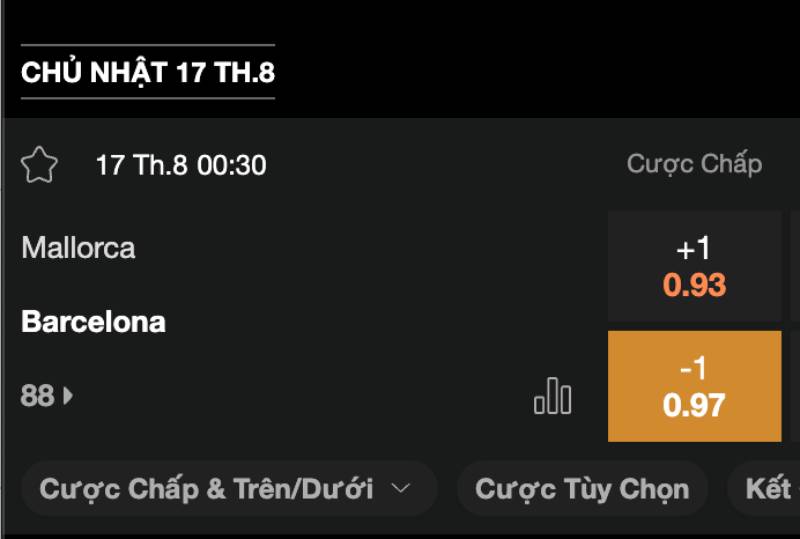The width and height of the screenshot is (800, 539).
Task: Deselect the Barcelona -1 handicap bet
Action: (x=694, y=386)
